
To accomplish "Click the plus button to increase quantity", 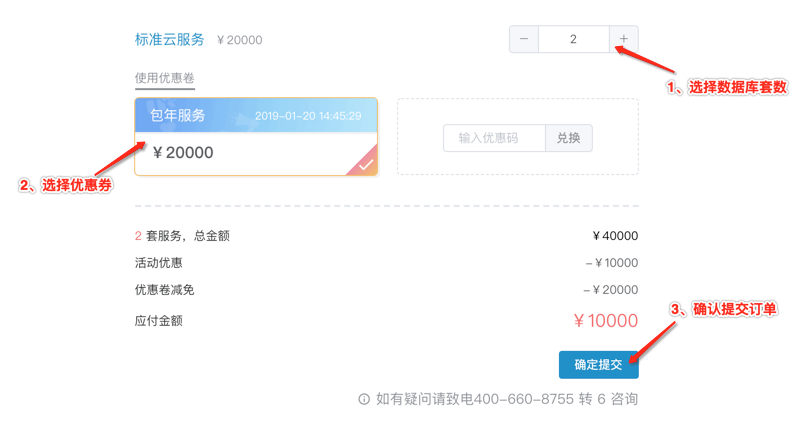I will click(623, 39).
